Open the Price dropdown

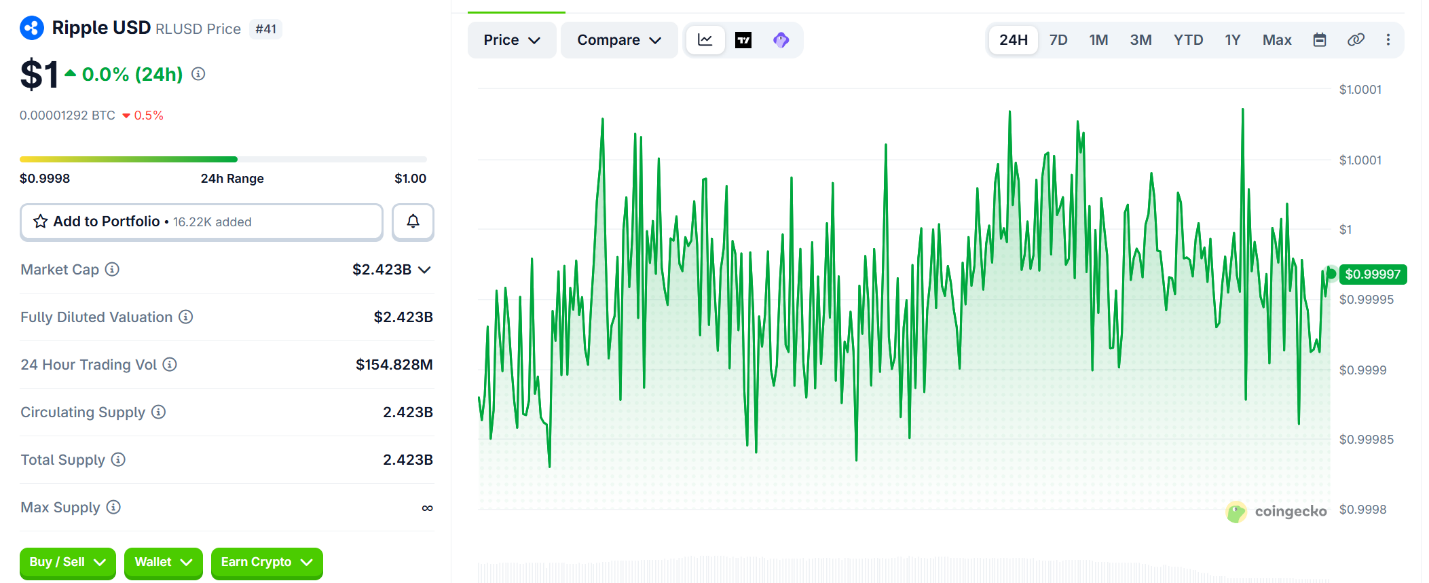coord(512,40)
